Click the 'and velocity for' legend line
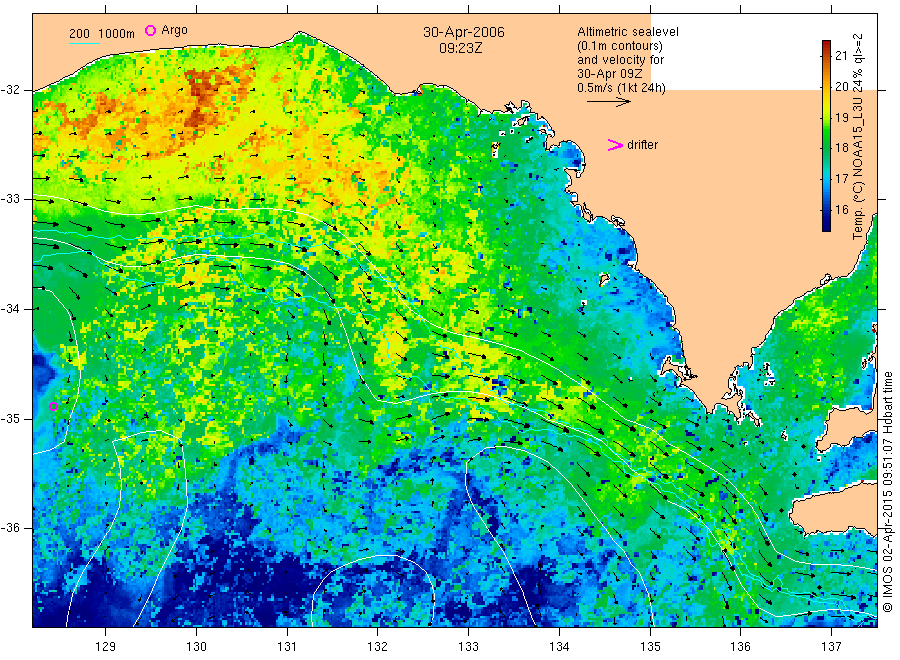Screen dimensions: 900x660 pyautogui.click(x=620, y=60)
